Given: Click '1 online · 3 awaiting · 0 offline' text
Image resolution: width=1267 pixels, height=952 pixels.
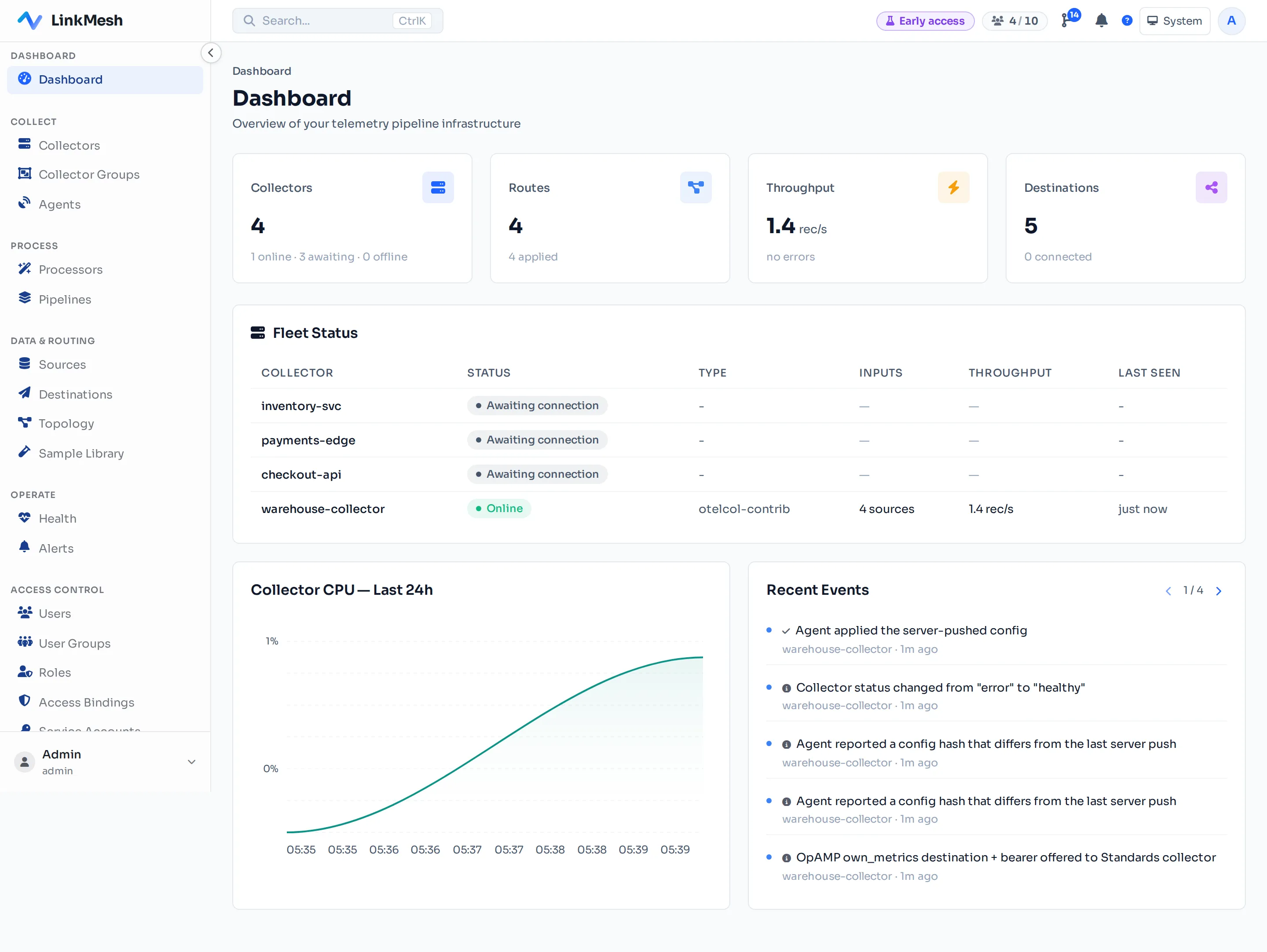Looking at the screenshot, I should 330,256.
